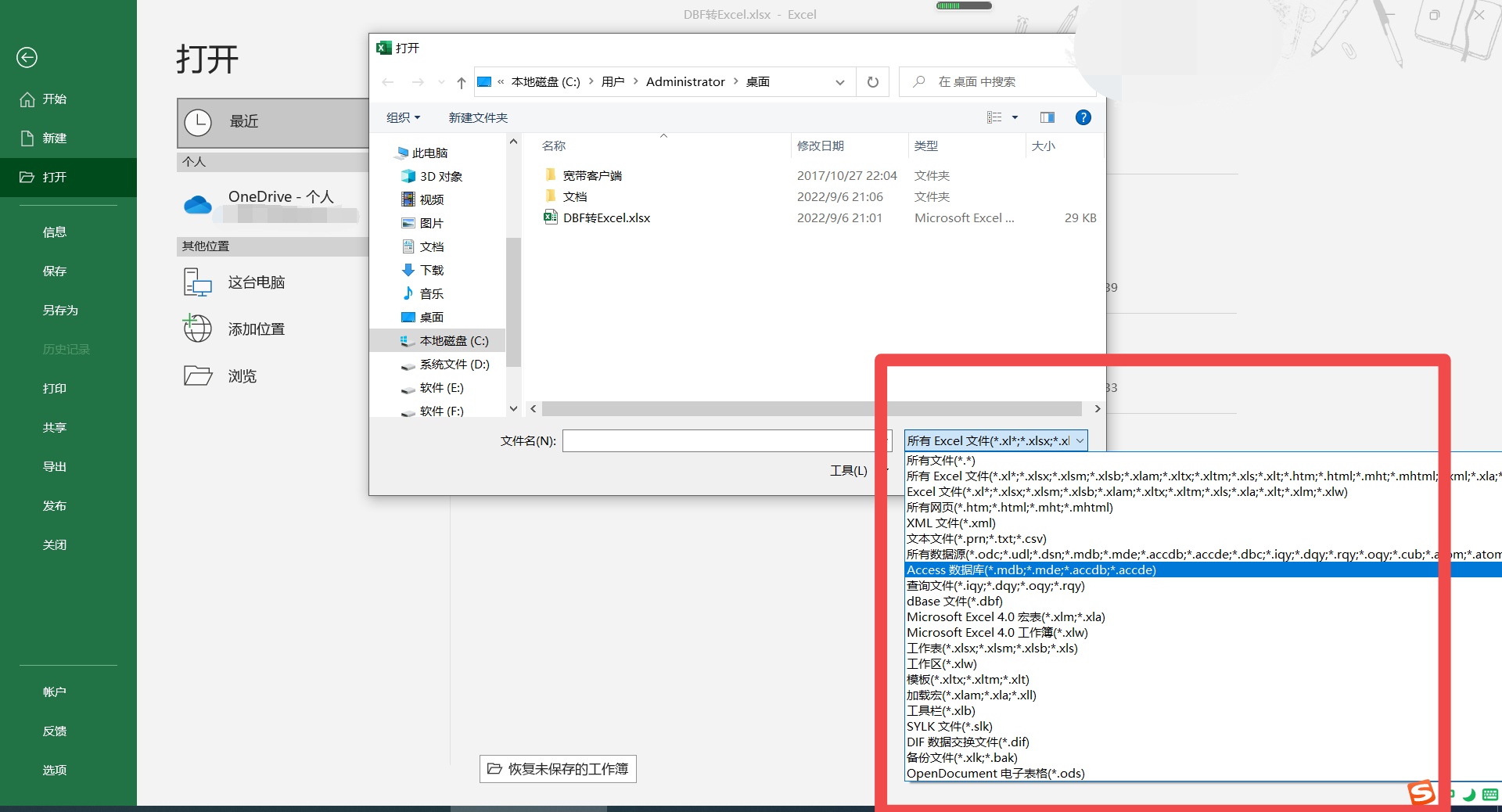
Task: Click the 恢复未保存的工作簿 button
Action: [x=557, y=769]
